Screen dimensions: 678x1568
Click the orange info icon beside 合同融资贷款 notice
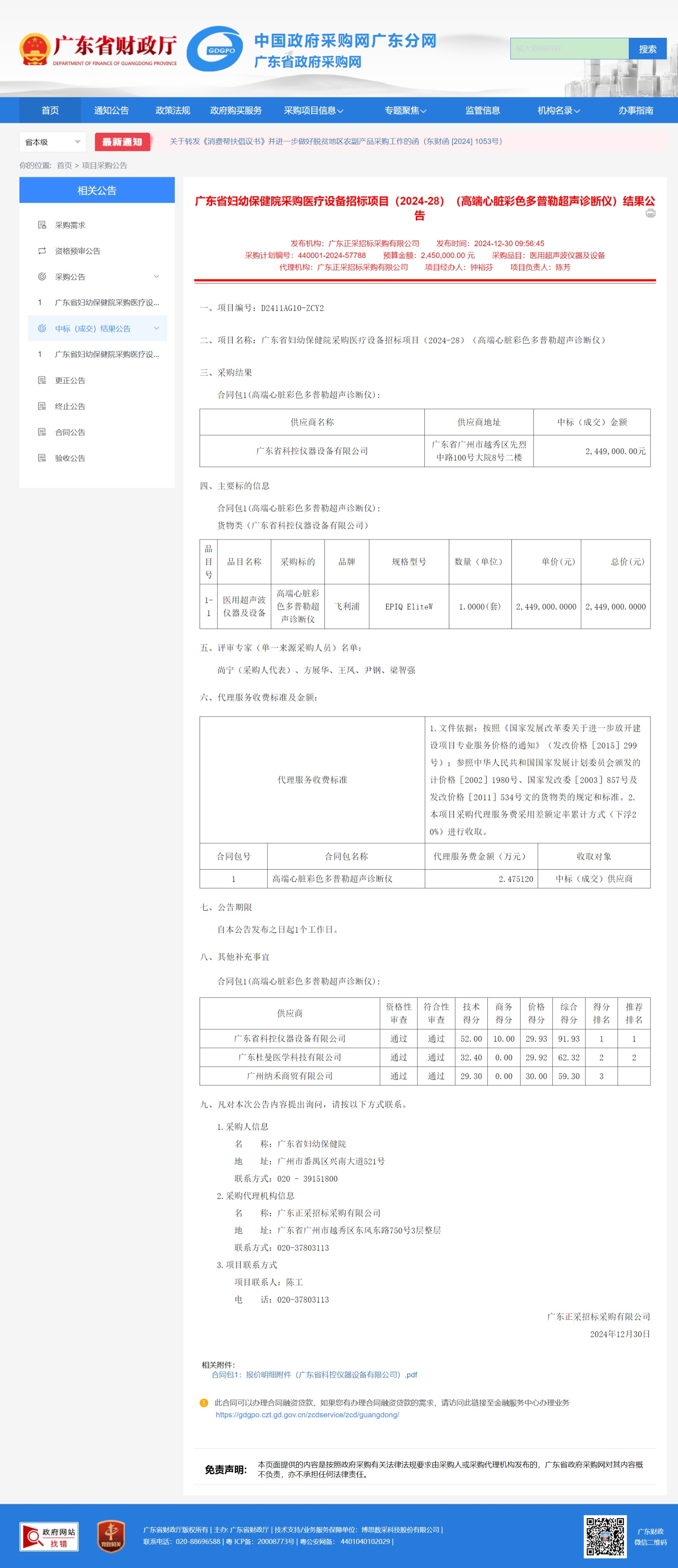(x=204, y=1403)
